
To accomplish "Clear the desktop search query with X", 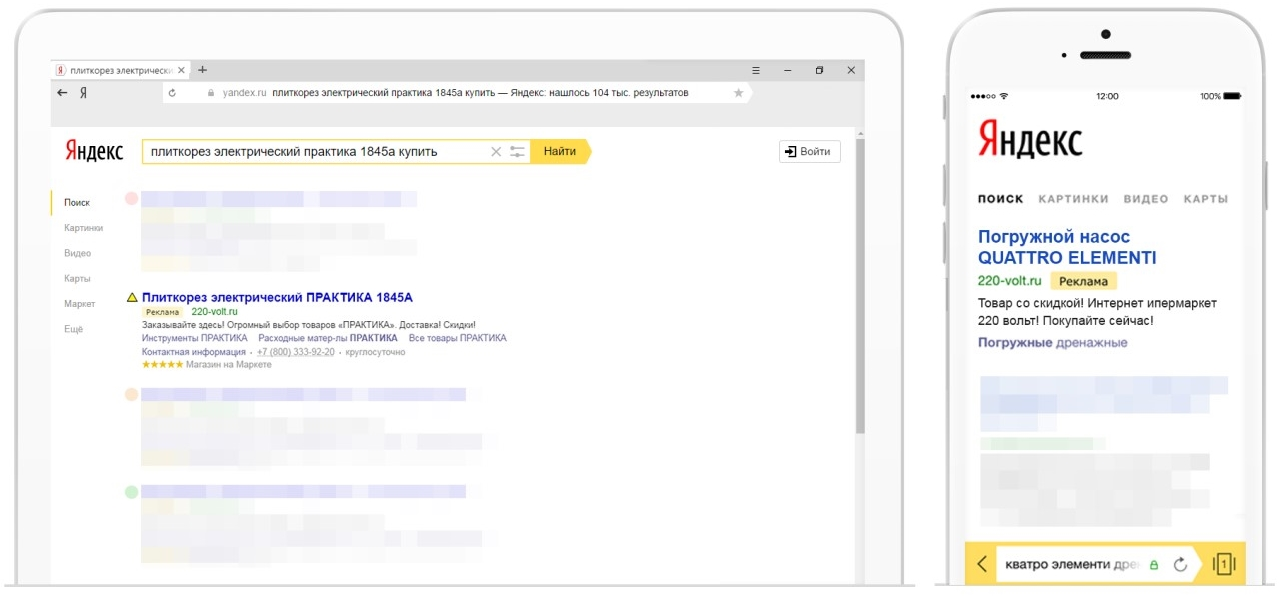I will point(496,152).
